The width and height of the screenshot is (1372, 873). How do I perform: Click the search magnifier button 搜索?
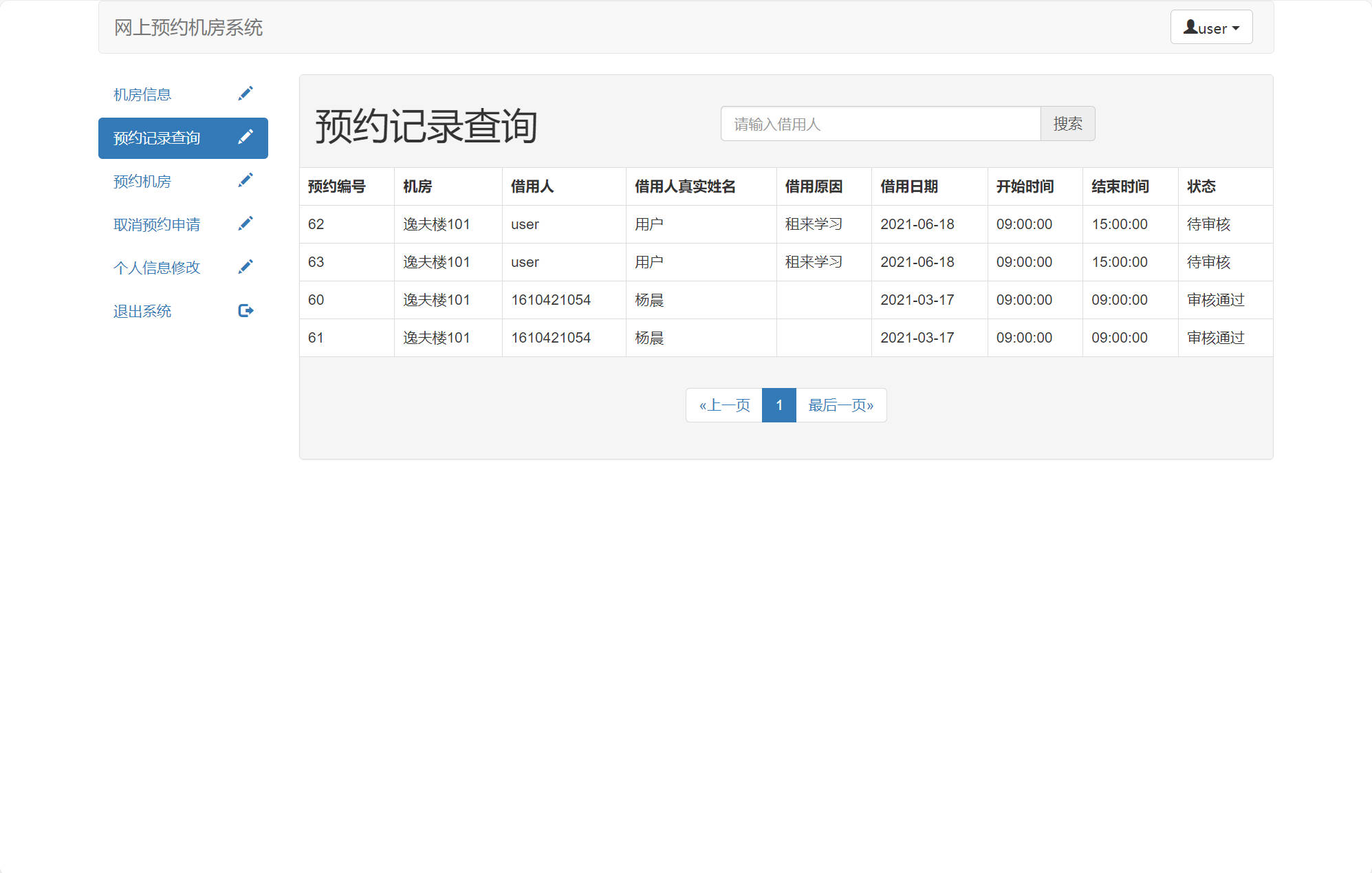pos(1067,124)
